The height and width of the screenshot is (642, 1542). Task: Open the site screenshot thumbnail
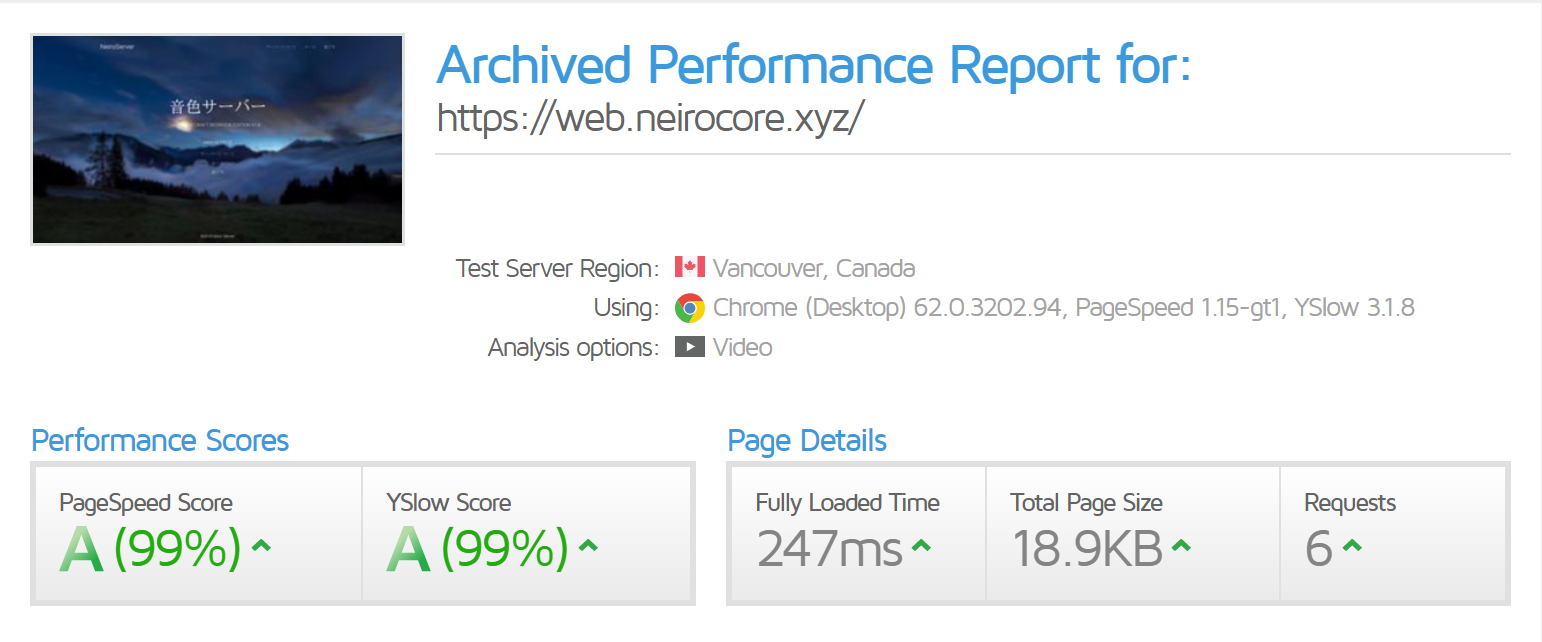click(x=217, y=140)
